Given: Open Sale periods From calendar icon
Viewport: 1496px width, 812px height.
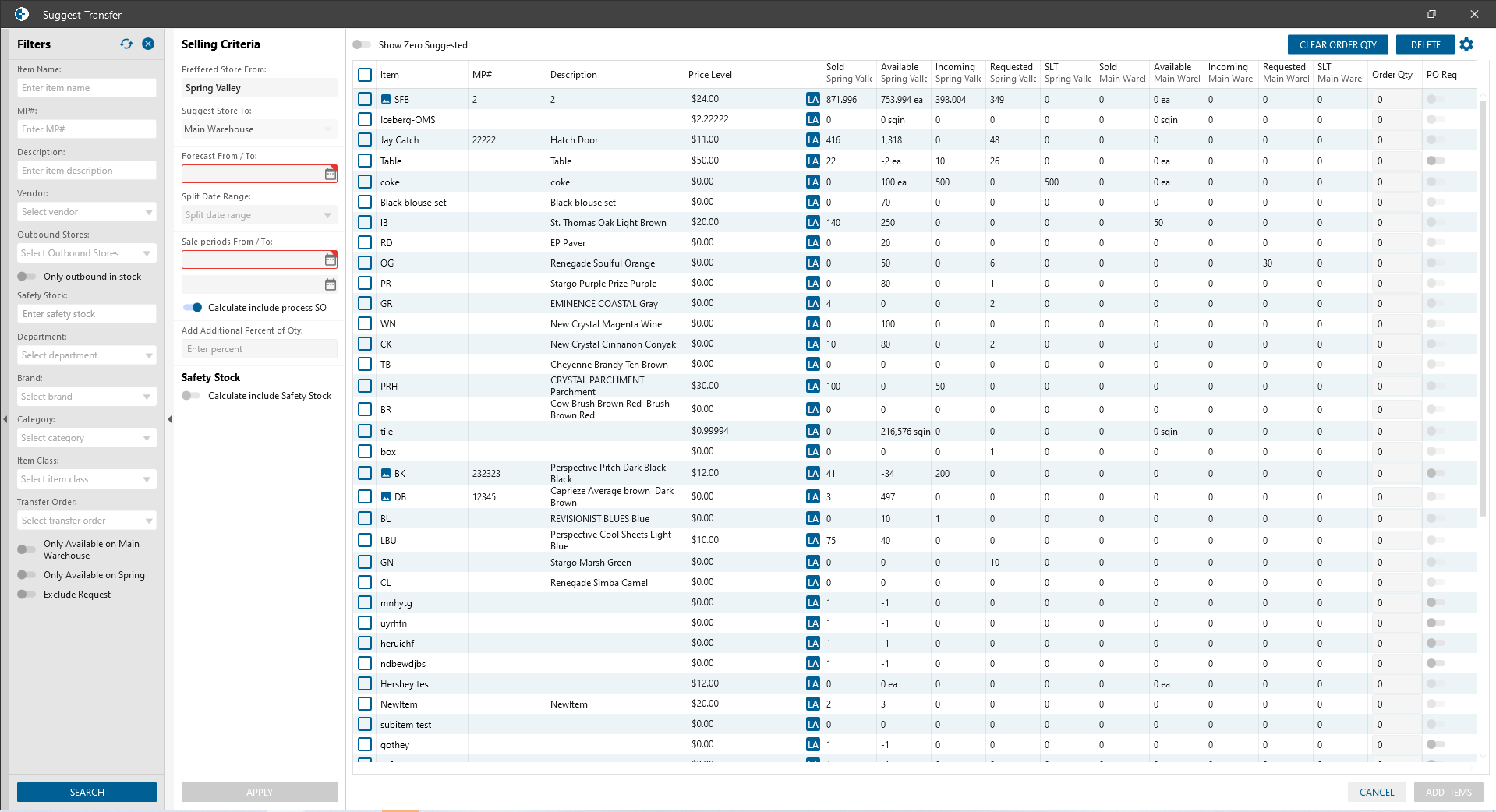Looking at the screenshot, I should tap(331, 259).
